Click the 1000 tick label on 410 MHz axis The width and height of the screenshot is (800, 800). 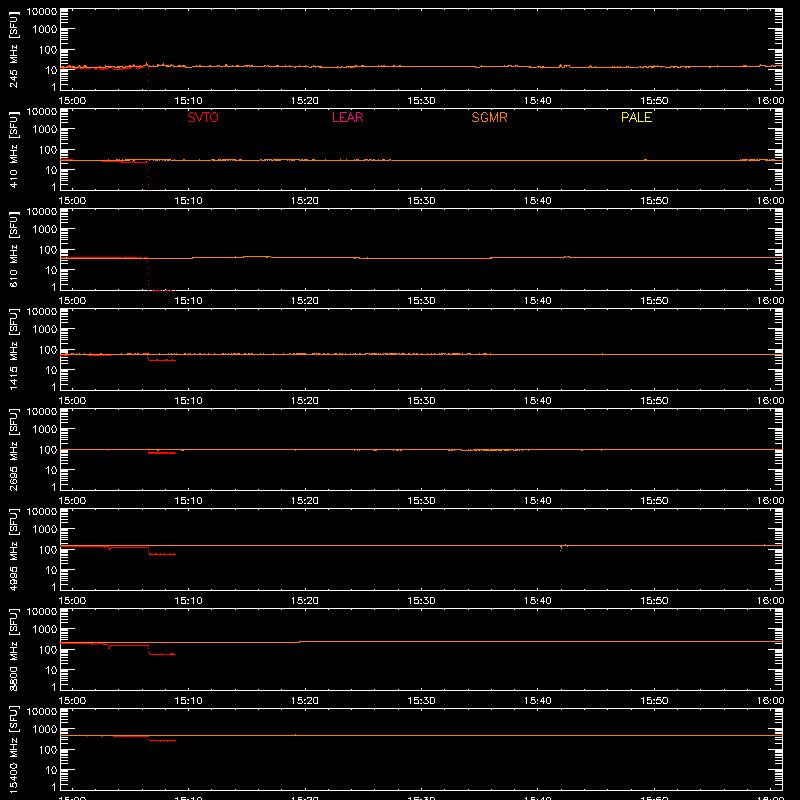tap(45, 130)
